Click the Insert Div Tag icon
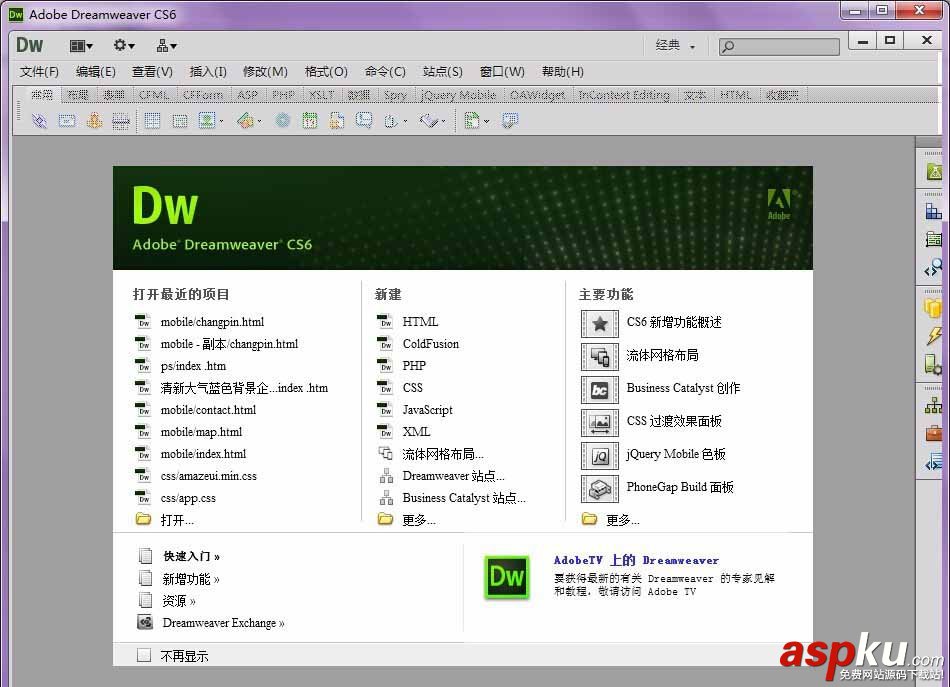Image resolution: width=950 pixels, height=687 pixels. coord(179,121)
